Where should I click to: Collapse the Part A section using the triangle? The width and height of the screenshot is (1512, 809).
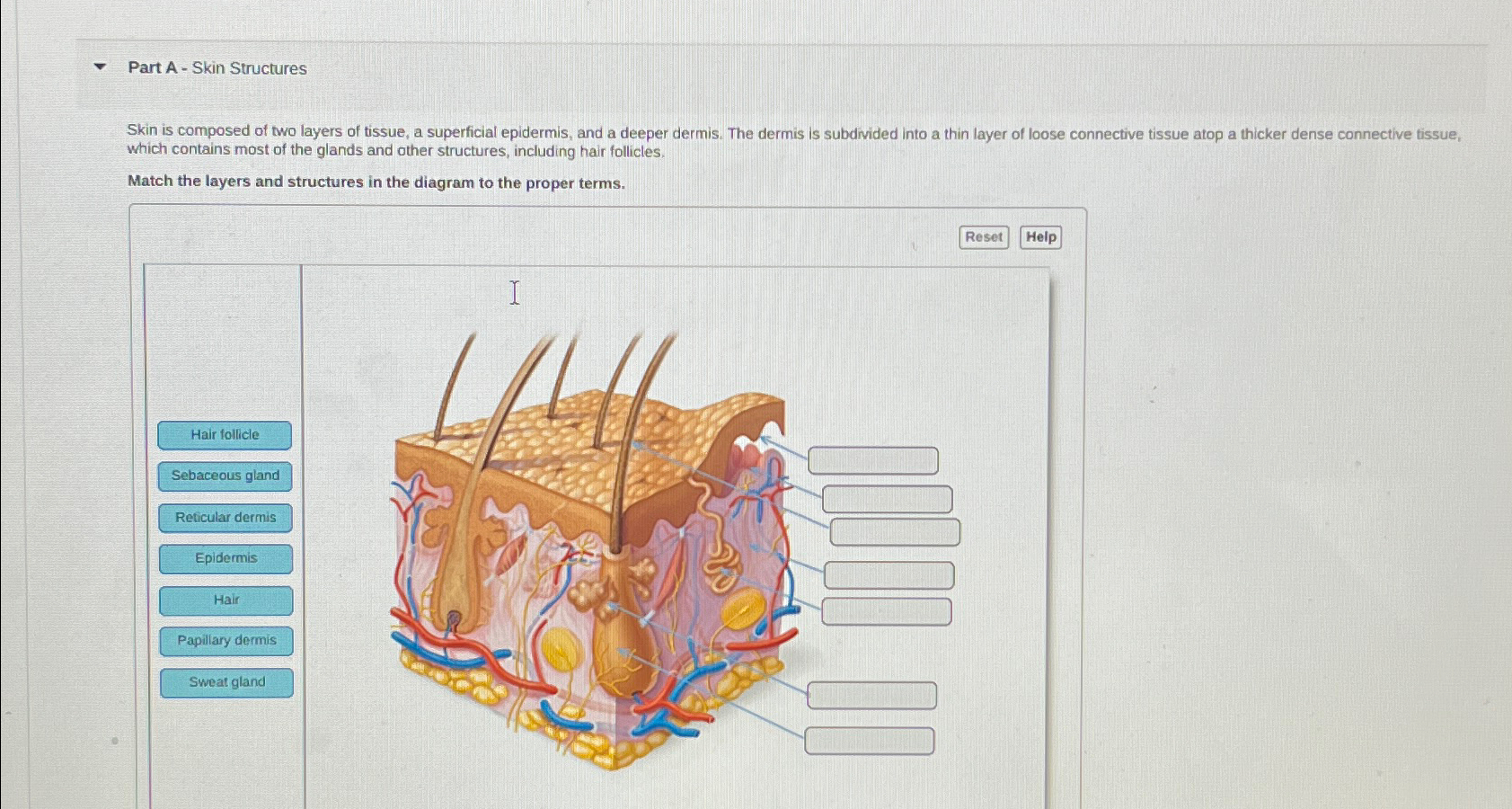pos(99,67)
